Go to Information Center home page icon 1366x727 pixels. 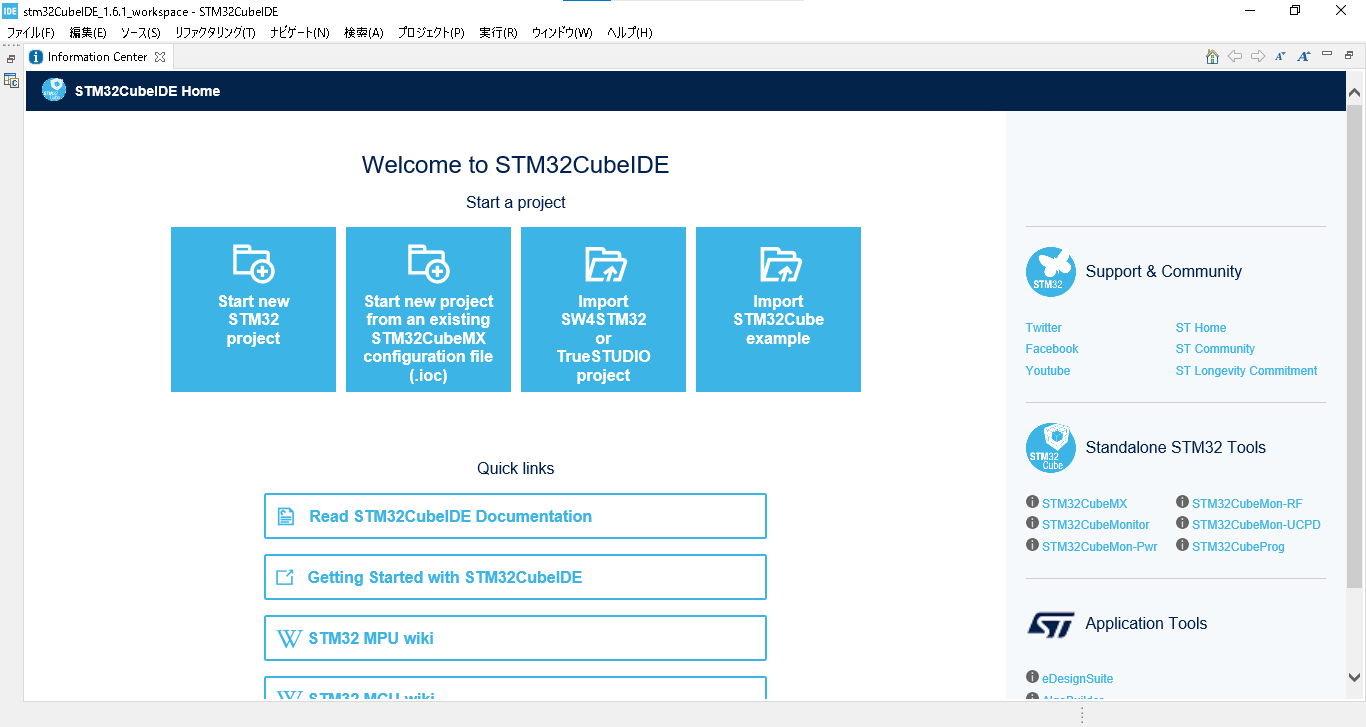coord(1212,57)
